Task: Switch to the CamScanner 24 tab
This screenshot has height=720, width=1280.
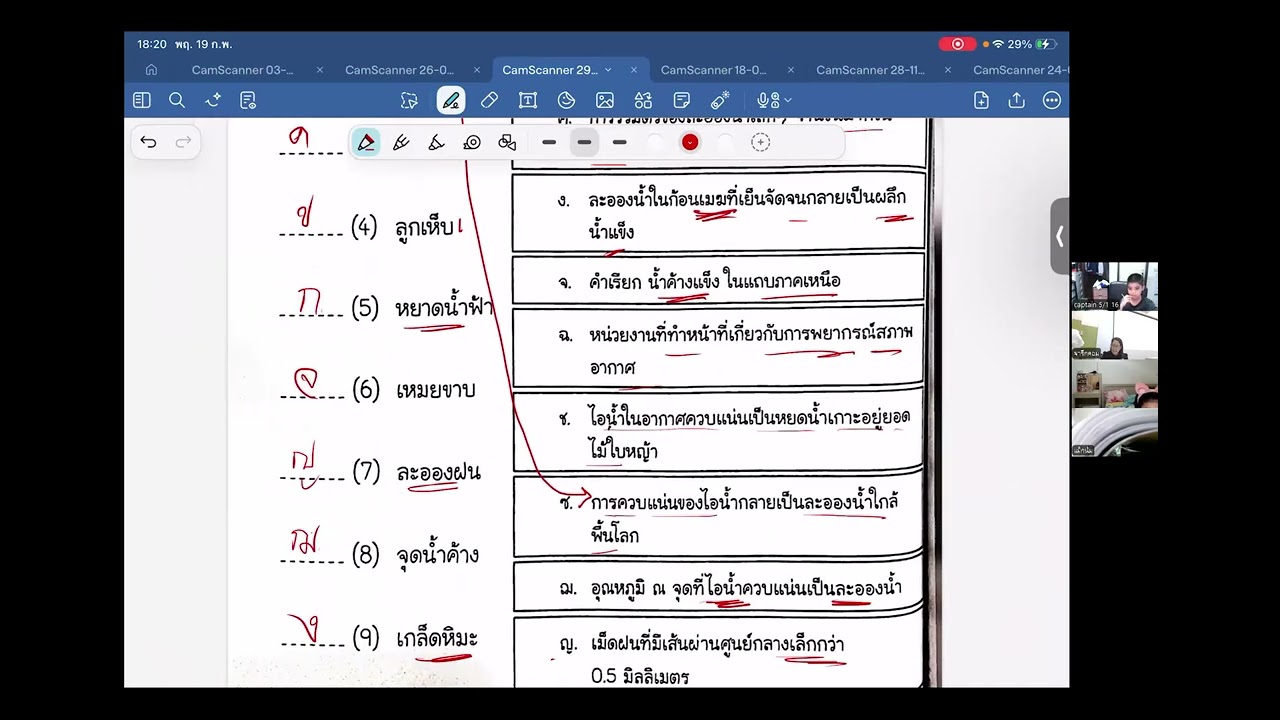Action: click(1020, 70)
